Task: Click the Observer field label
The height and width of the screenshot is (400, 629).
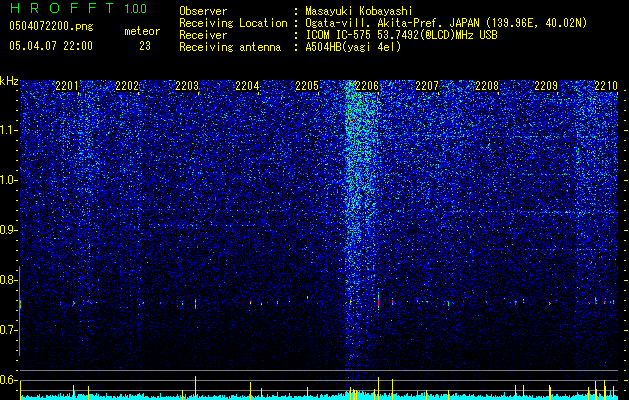Action: (x=203, y=11)
